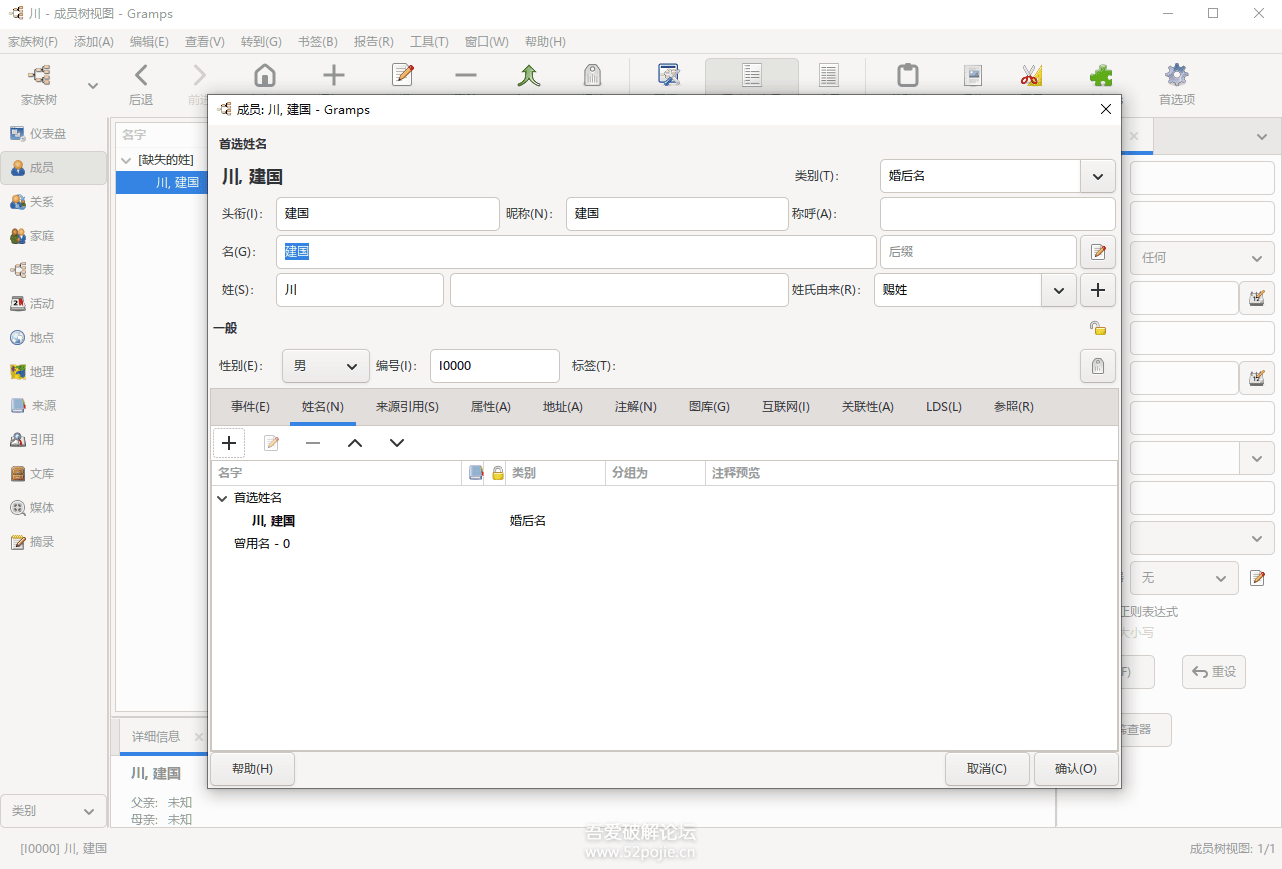
Task: Open name editor icon next to 后缀
Action: [1097, 252]
